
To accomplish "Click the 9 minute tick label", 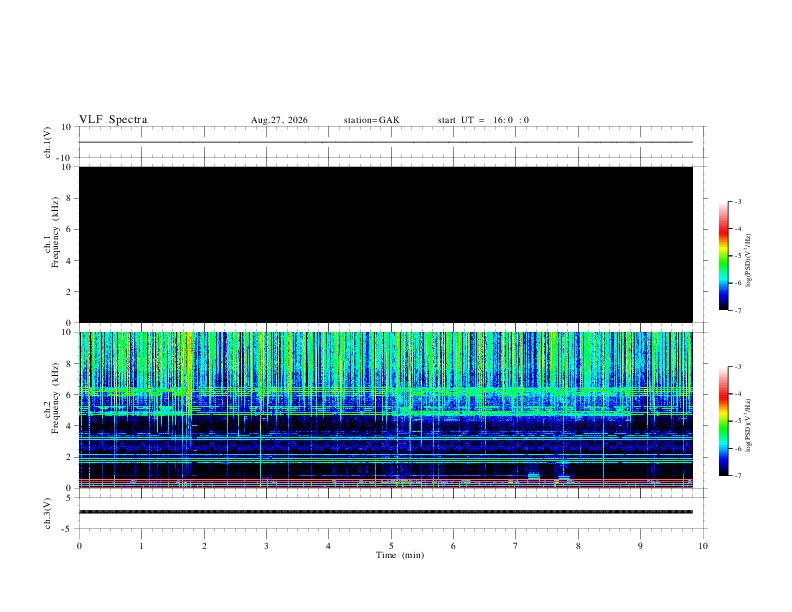I will point(640,546).
